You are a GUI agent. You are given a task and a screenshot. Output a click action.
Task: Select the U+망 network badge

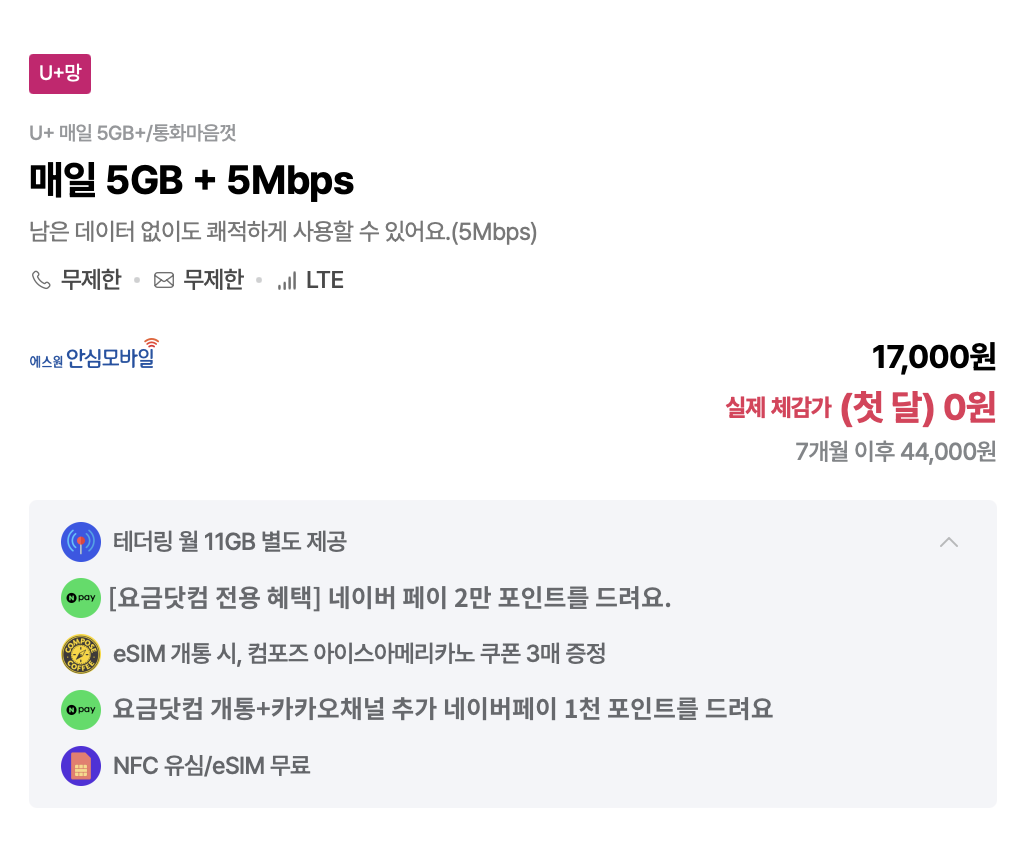point(59,73)
